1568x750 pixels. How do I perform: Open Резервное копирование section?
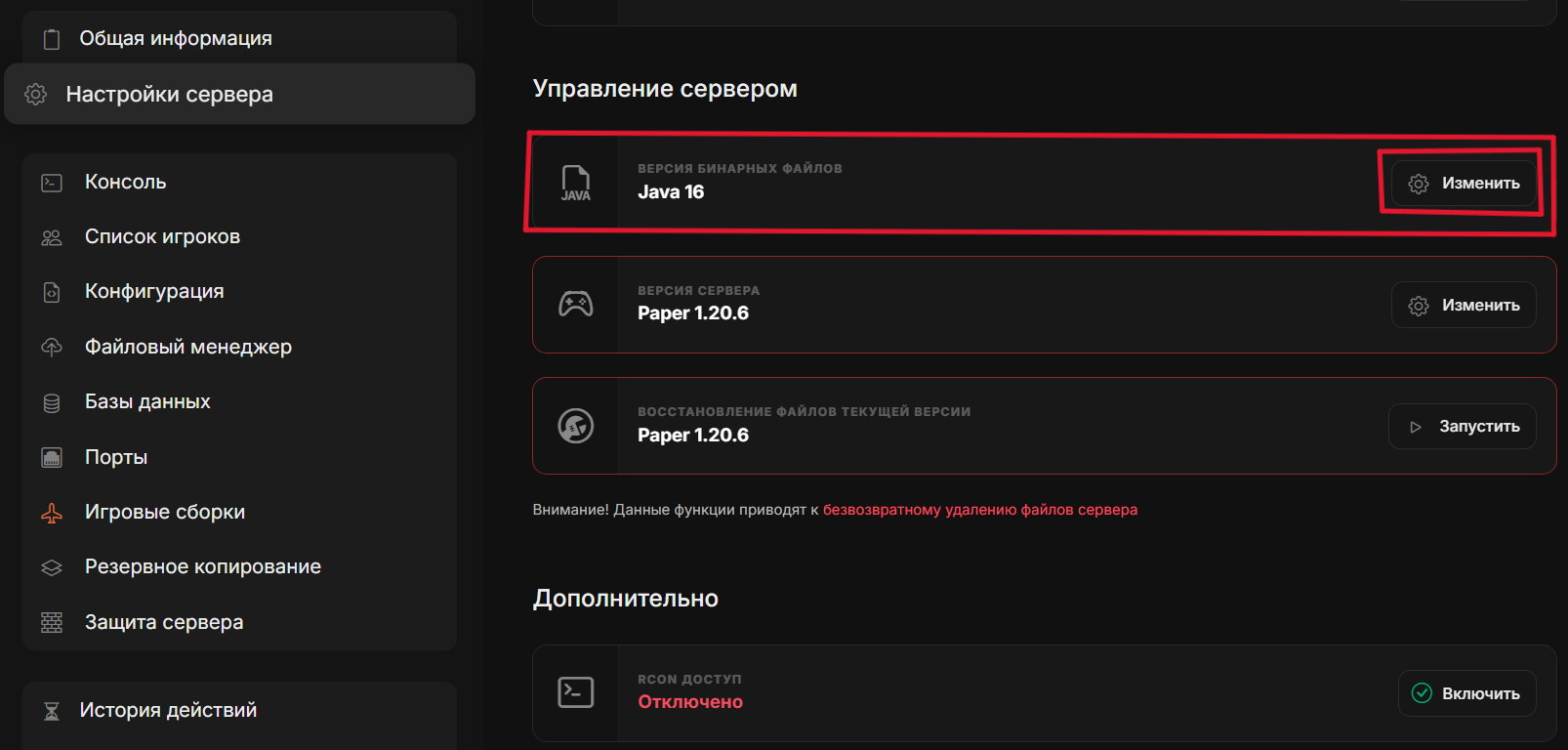click(x=202, y=566)
